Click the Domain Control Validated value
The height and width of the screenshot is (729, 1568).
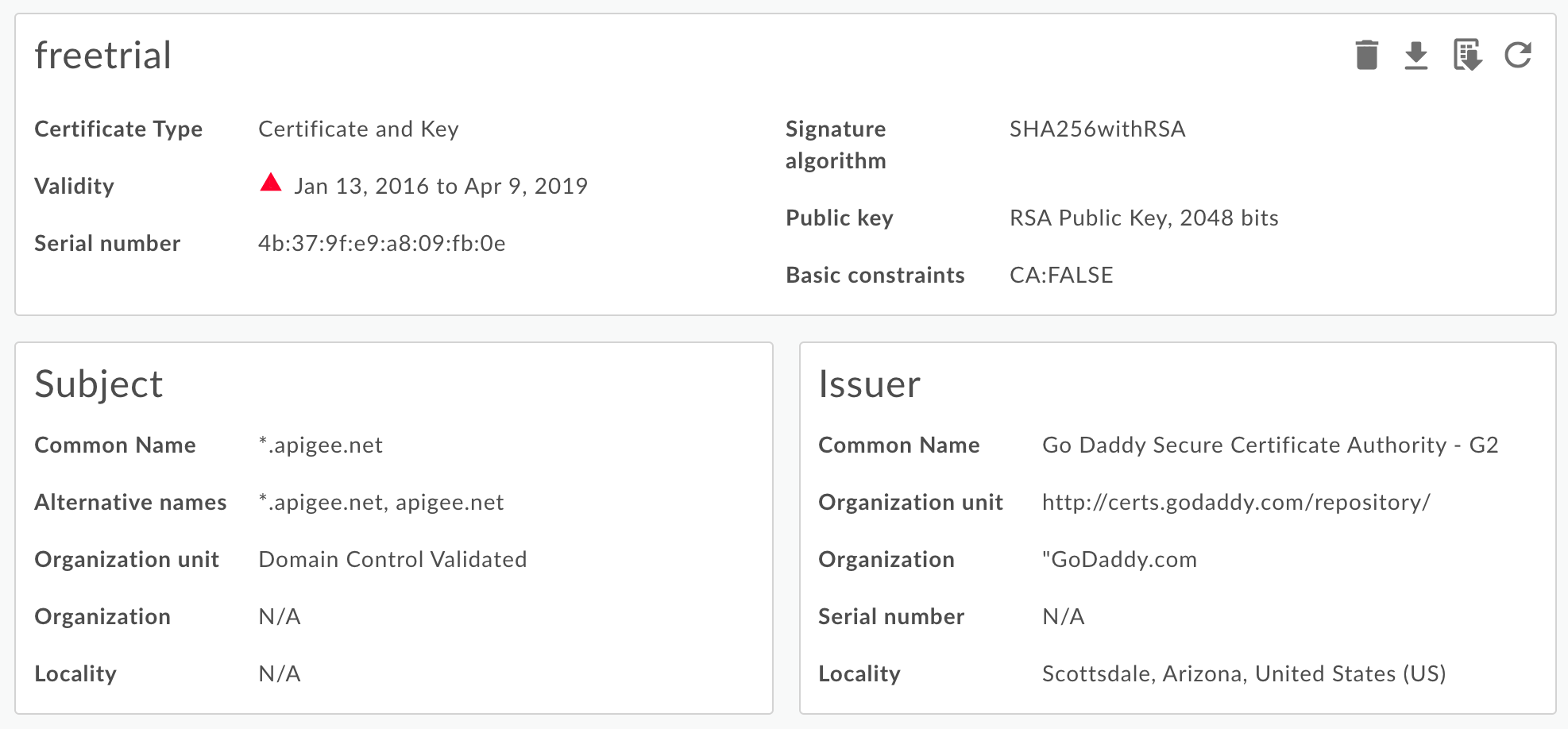coord(392,559)
